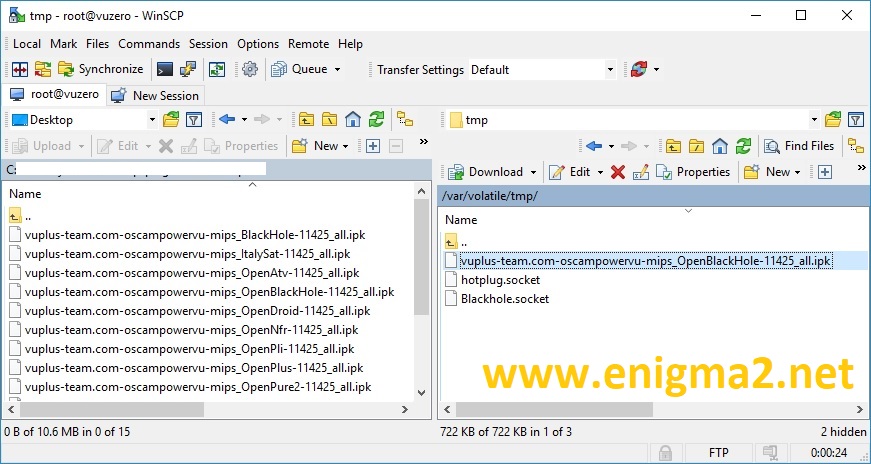
Task: Go to remote parent directory icon
Action: click(x=673, y=146)
